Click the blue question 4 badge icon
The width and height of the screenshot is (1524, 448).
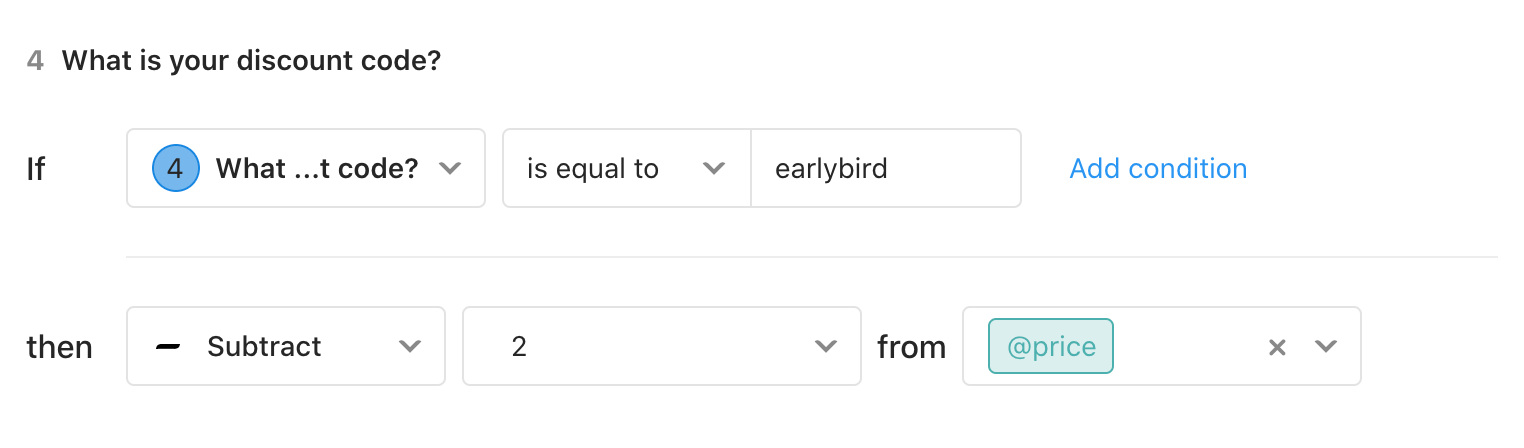(175, 168)
